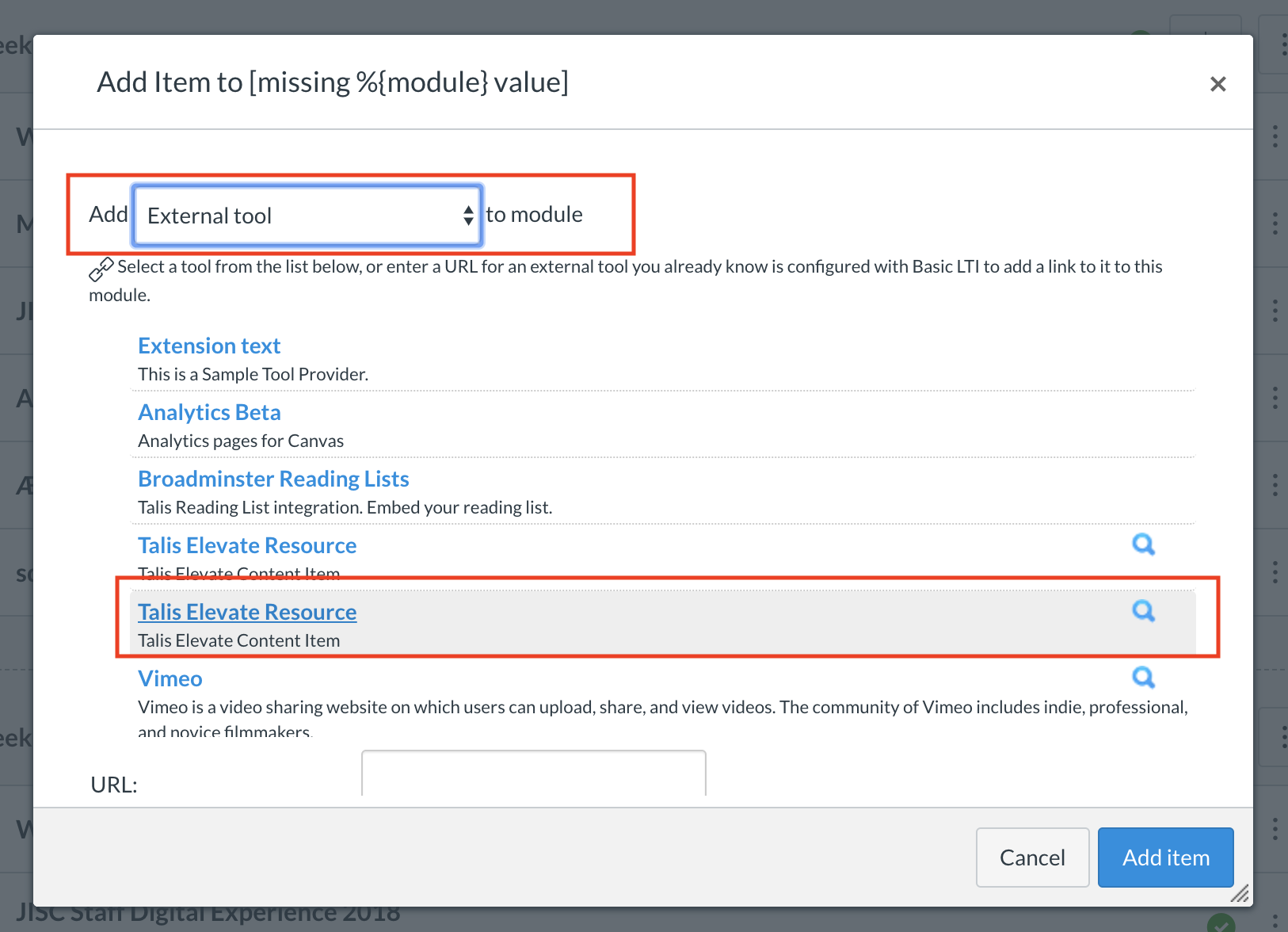Click the Talis Reading List integration description
The height and width of the screenshot is (932, 1288).
[345, 507]
